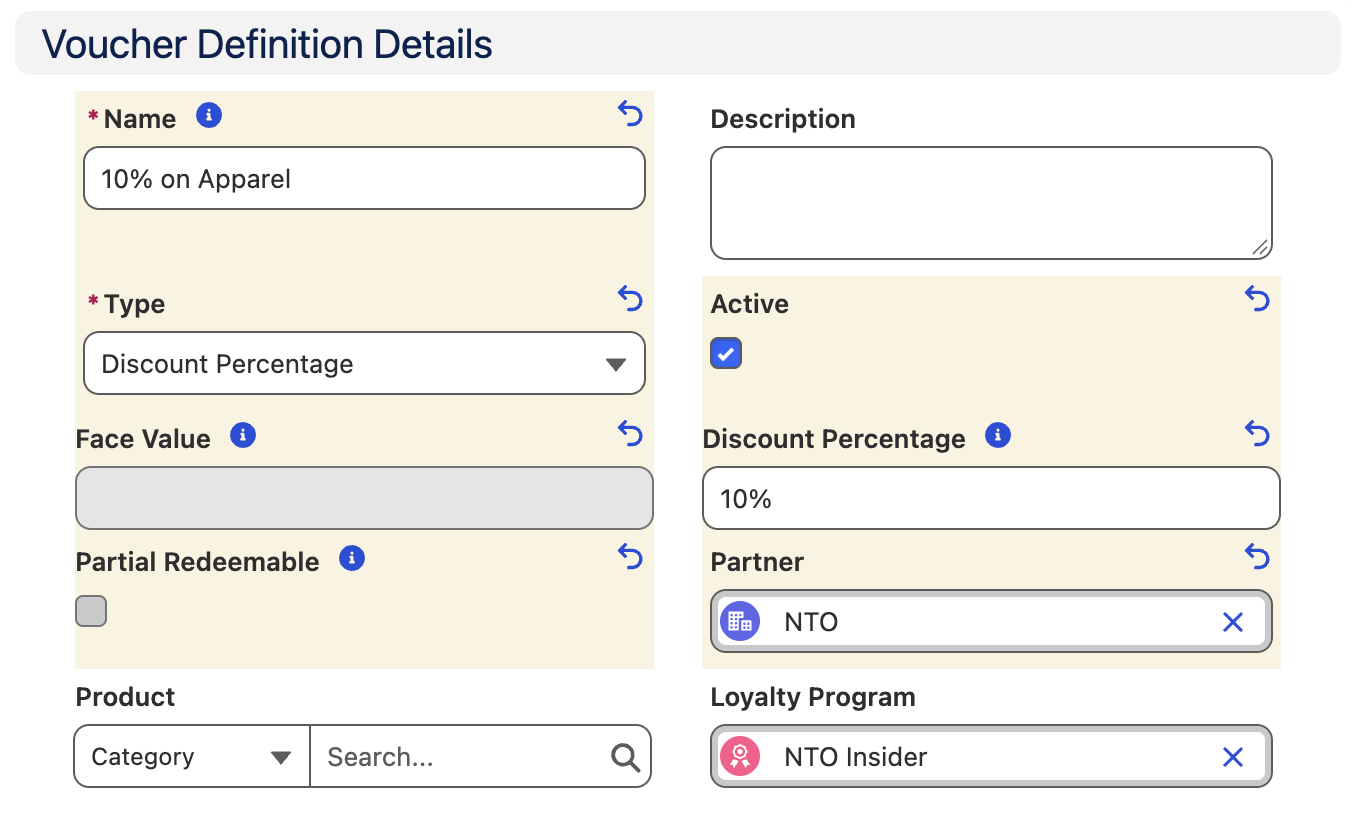Click the magnifier icon in Product search
Viewport: 1354px width, 820px height.
(626, 758)
